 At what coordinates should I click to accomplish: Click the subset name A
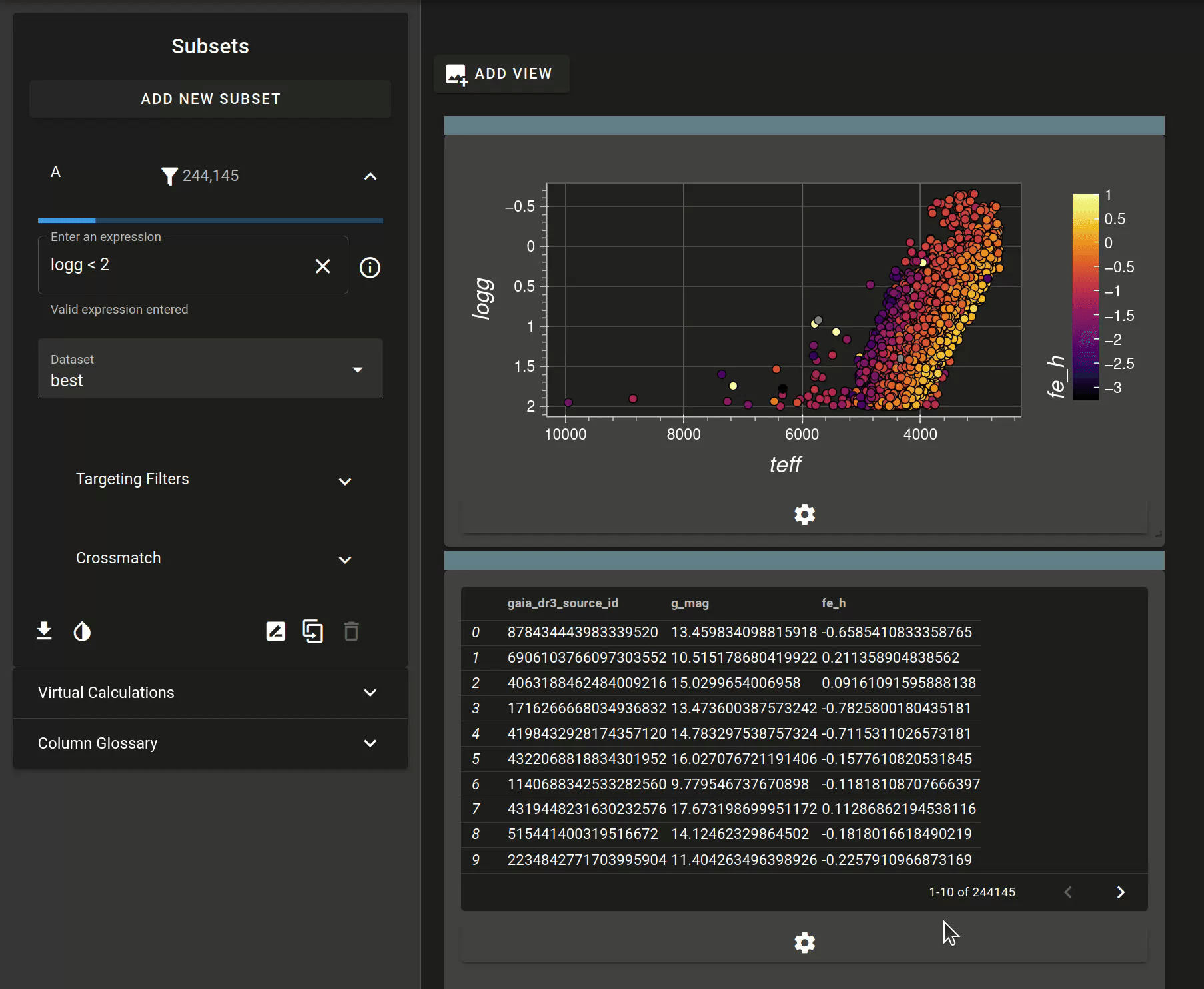pos(56,172)
